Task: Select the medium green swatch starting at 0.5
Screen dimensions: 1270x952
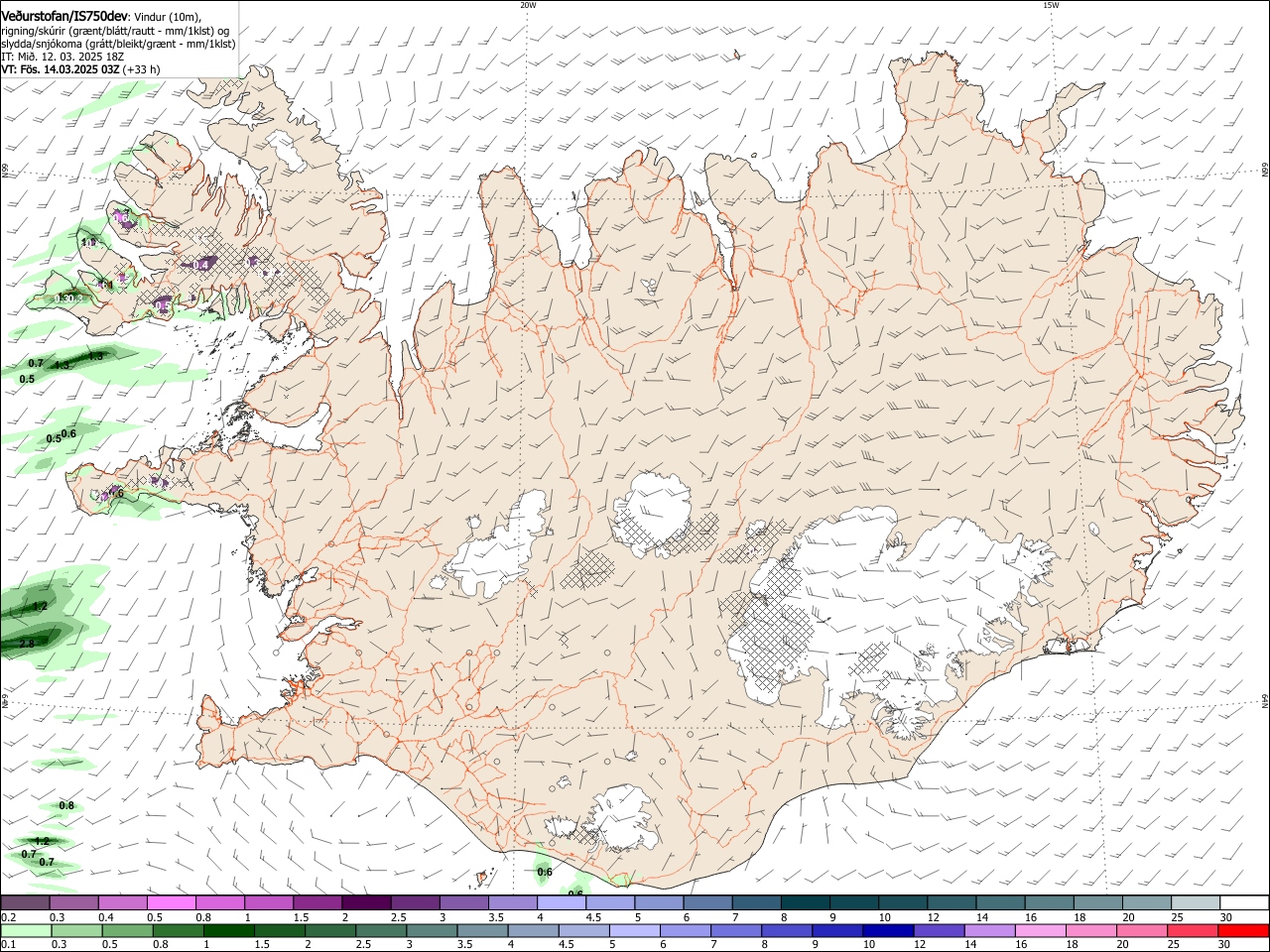Action: point(127,931)
